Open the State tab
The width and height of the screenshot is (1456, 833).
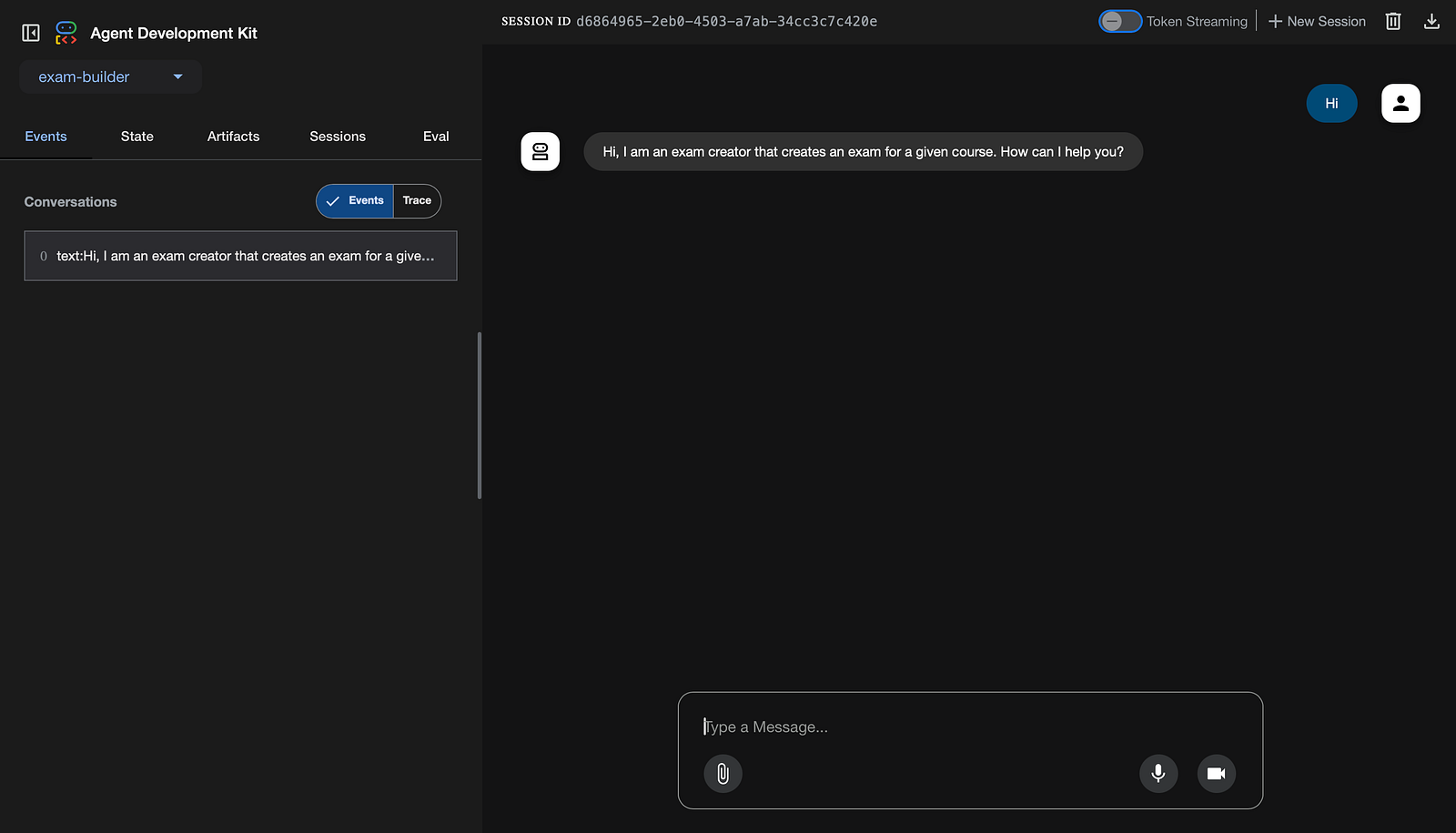pos(137,137)
